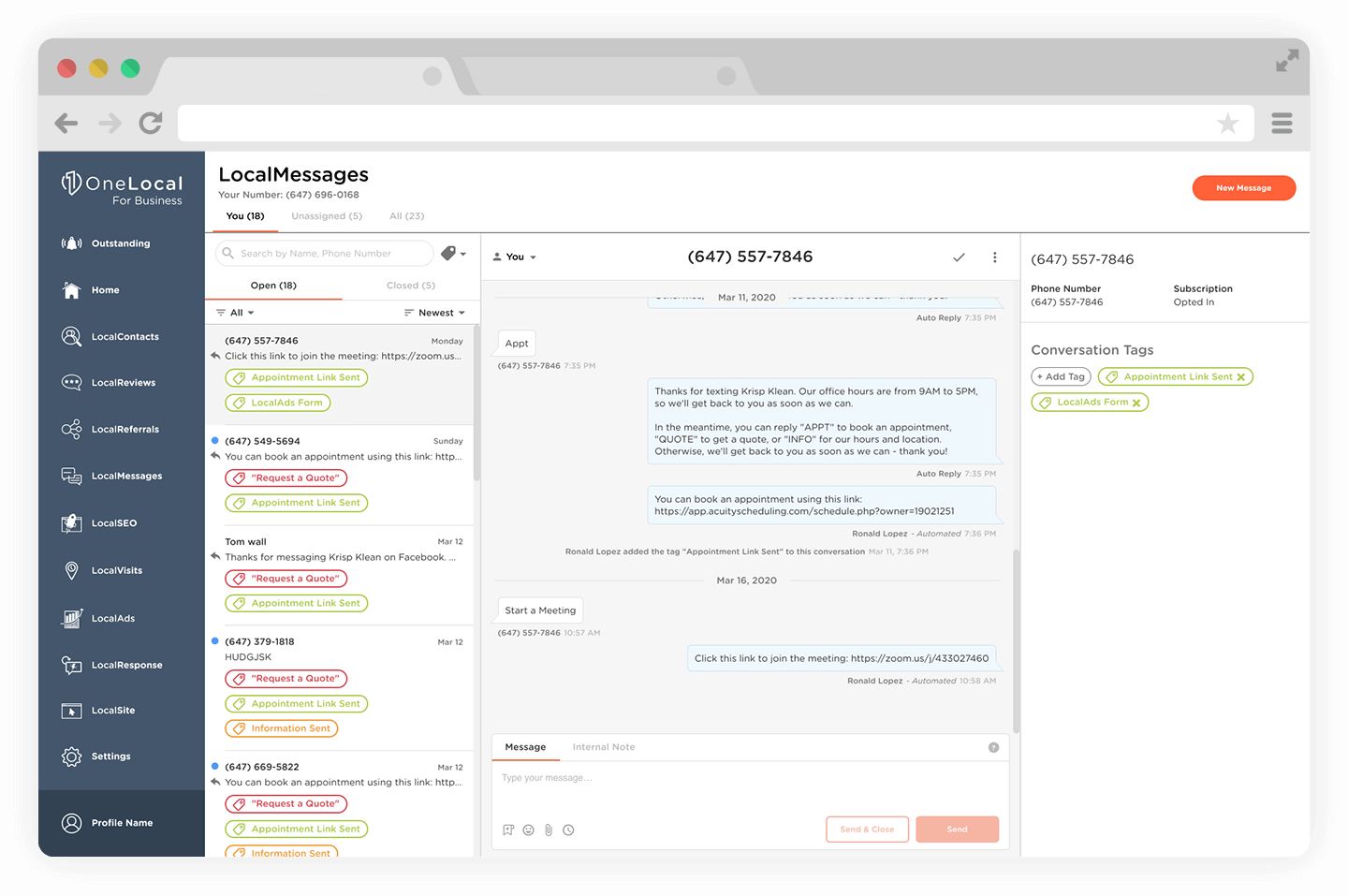Navigate to LocalAds via its sidebar icon
Viewport: 1348px width, 896px height.
(x=113, y=618)
